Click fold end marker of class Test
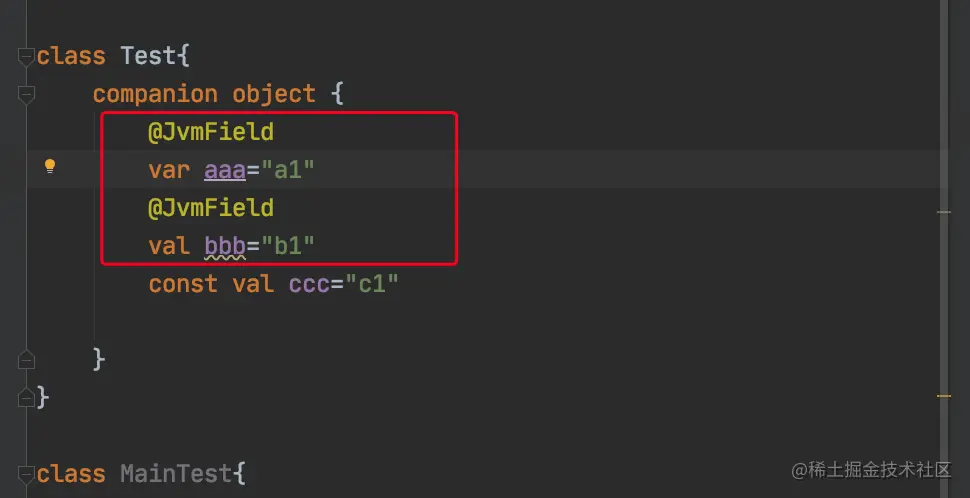This screenshot has width=970, height=498. [26, 396]
